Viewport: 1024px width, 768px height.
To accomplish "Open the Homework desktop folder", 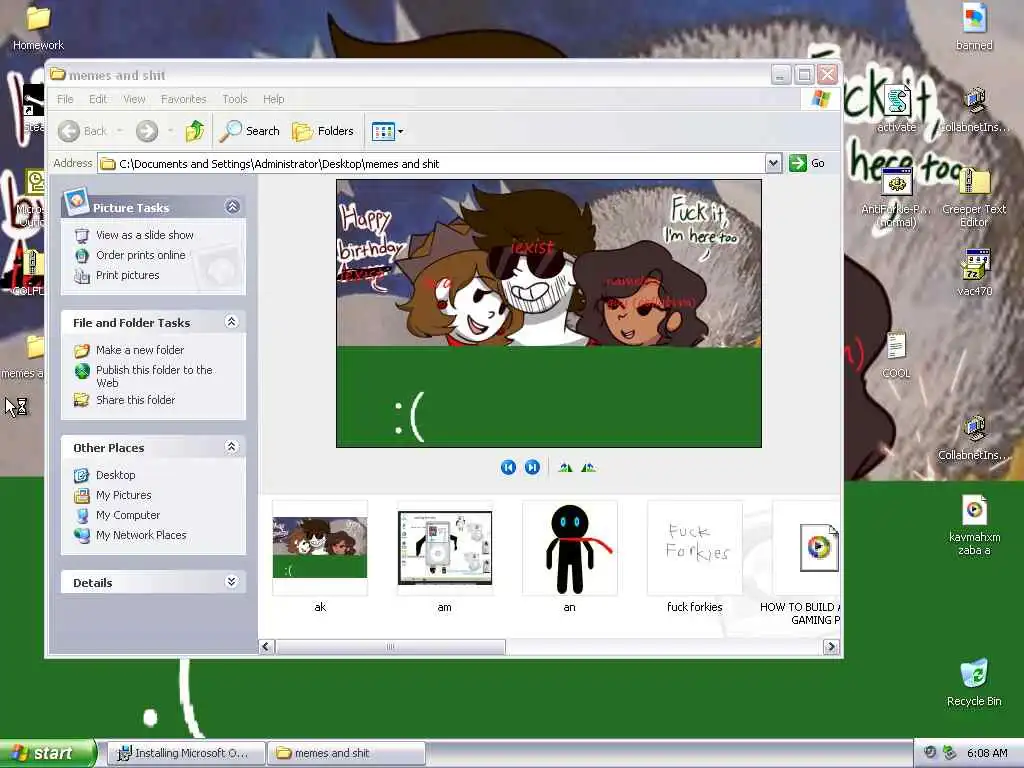I will click(x=38, y=27).
